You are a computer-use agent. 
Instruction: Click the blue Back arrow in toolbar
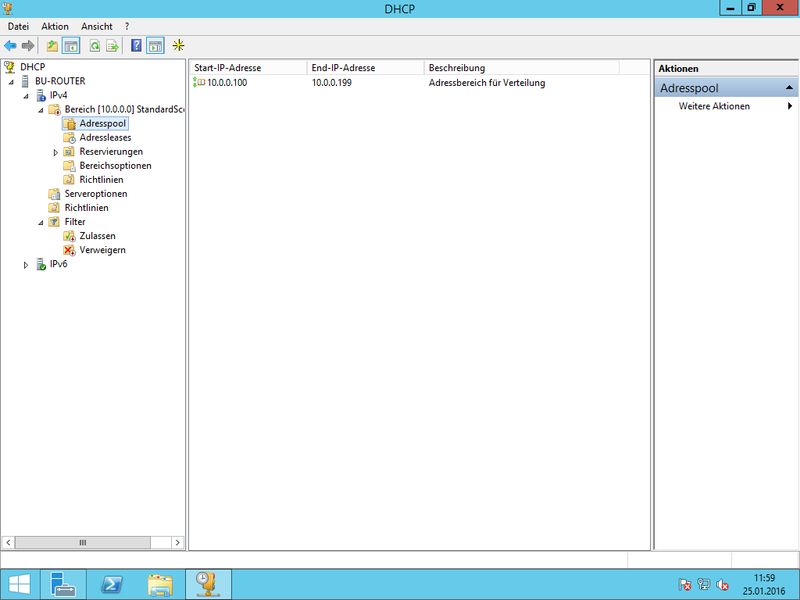[x=10, y=46]
